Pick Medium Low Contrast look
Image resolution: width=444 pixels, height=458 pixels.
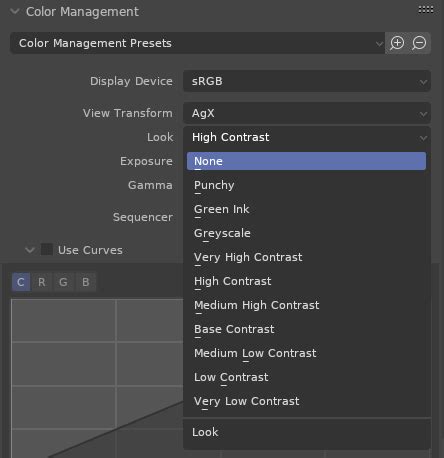click(306, 353)
